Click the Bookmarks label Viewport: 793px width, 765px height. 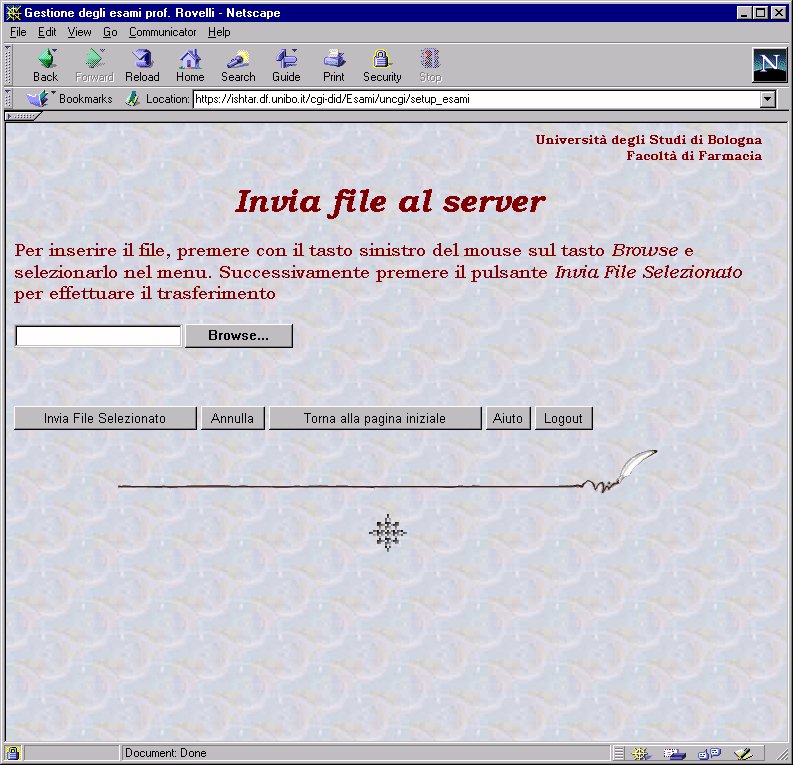point(85,99)
